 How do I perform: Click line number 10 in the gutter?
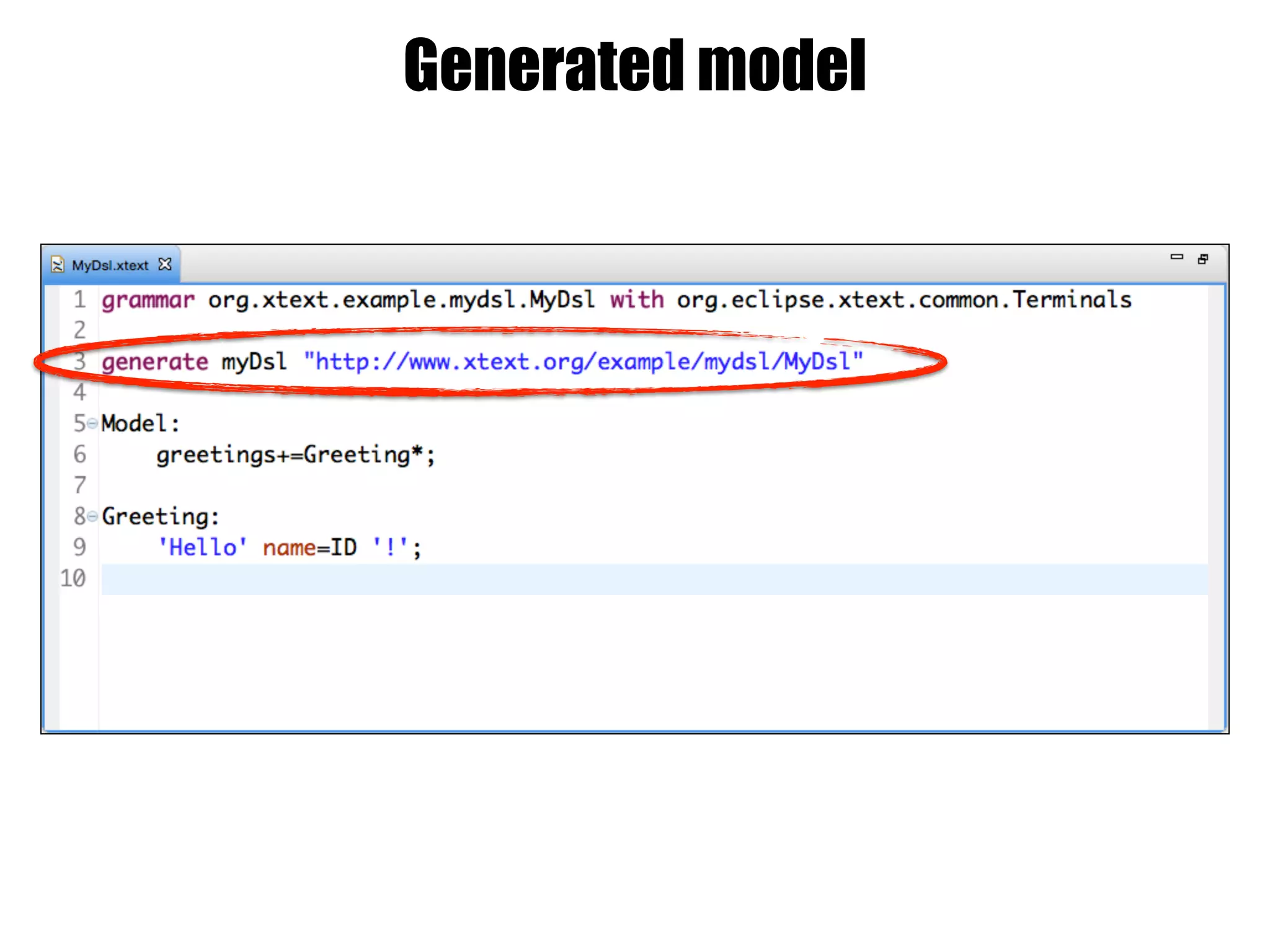point(73,578)
